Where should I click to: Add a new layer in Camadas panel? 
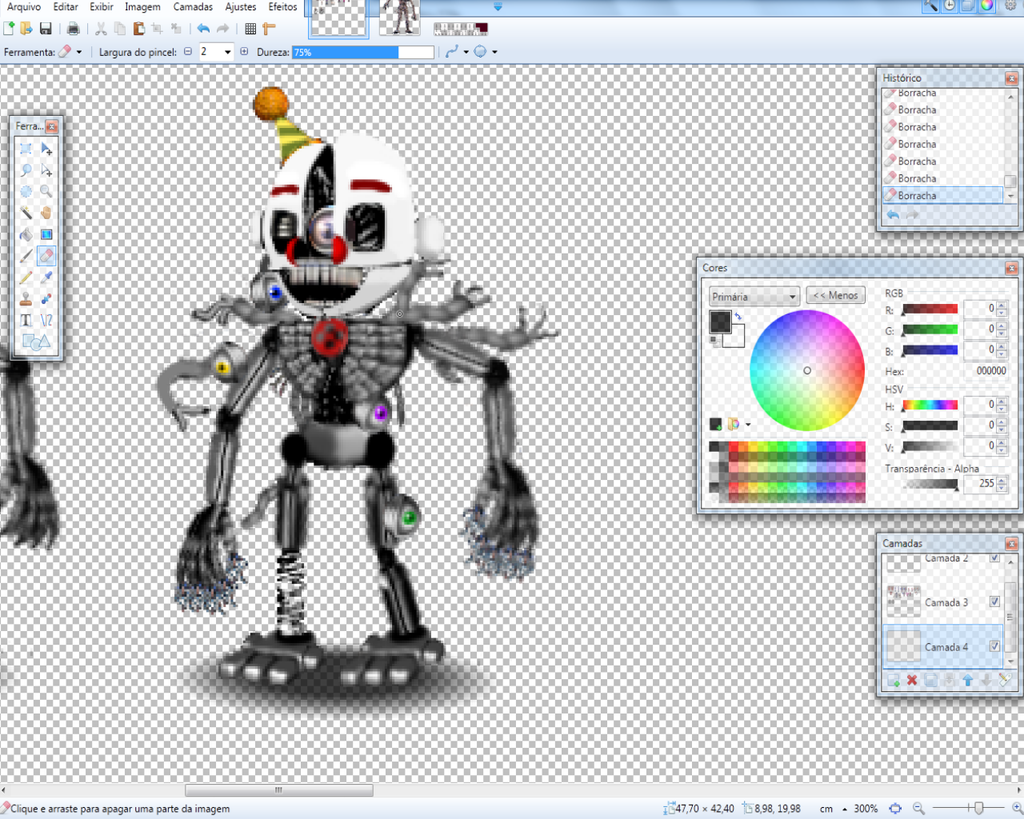pos(893,680)
